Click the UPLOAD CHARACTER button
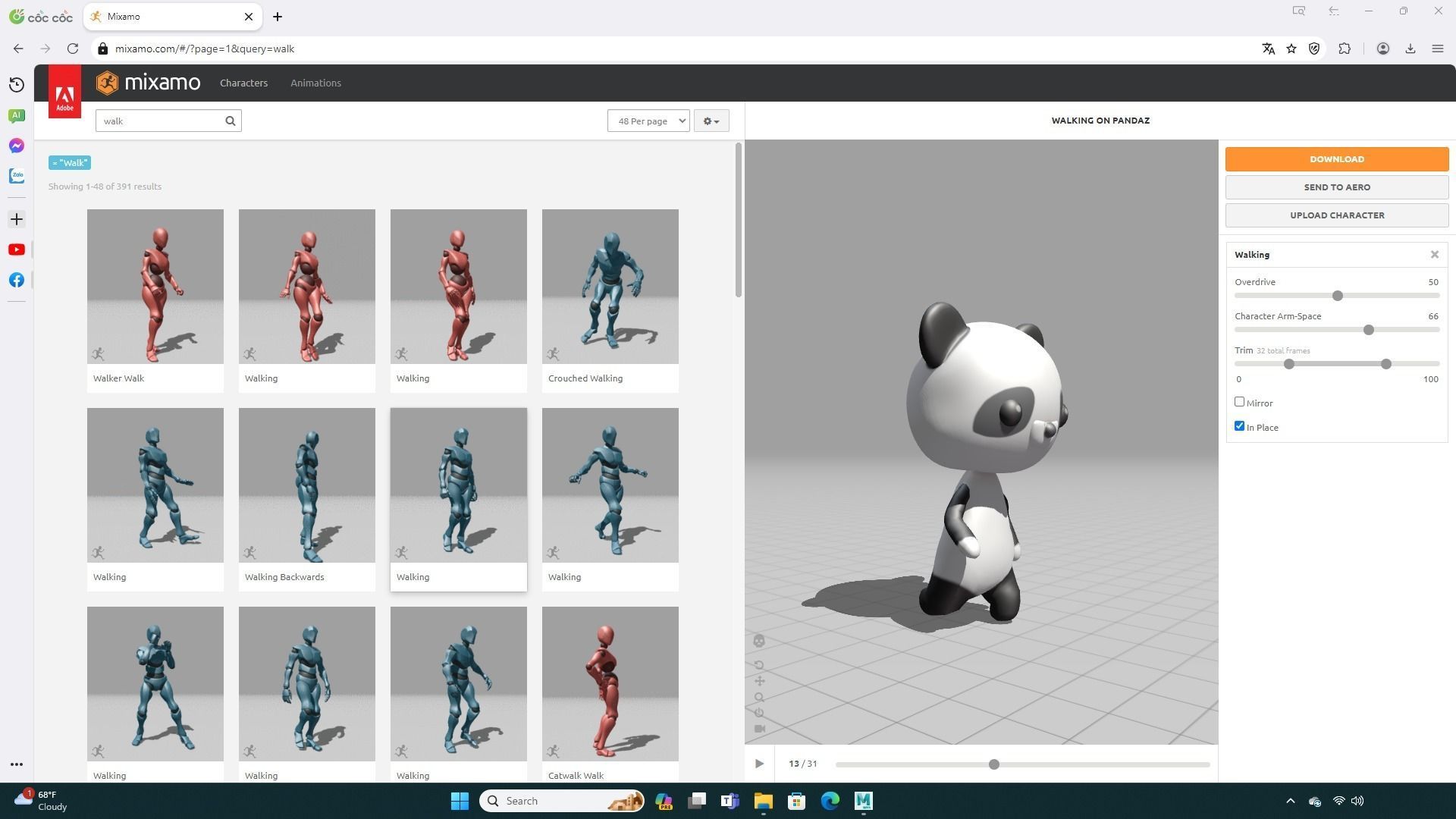The height and width of the screenshot is (819, 1456). pos(1337,215)
